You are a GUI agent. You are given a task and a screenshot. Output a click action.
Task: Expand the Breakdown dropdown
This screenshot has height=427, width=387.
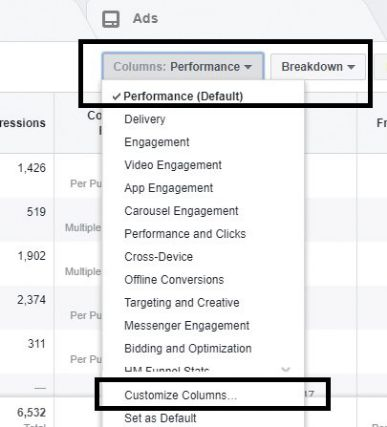tap(318, 67)
